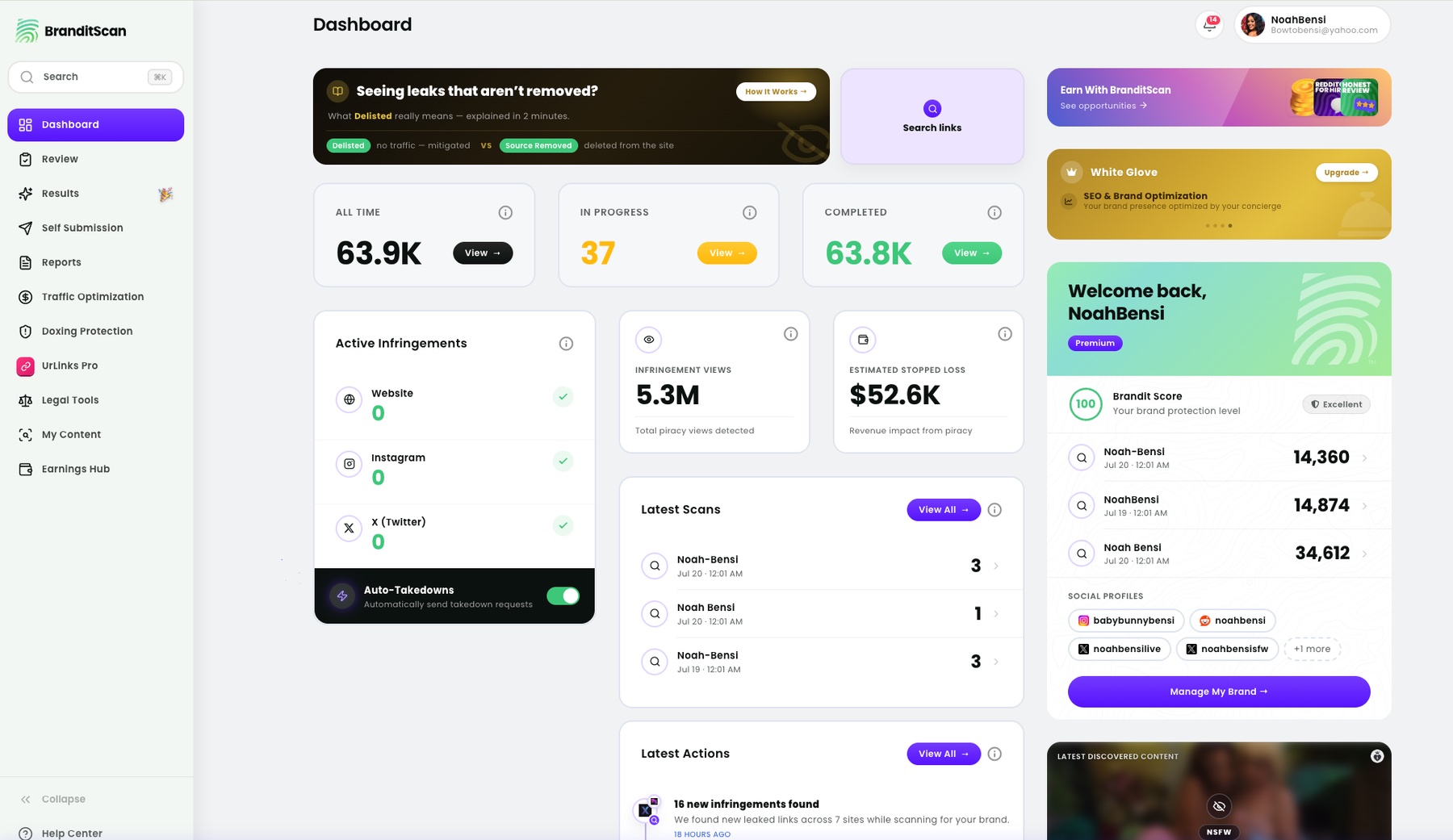
Task: Click the Manage My Brand button
Action: pos(1219,692)
